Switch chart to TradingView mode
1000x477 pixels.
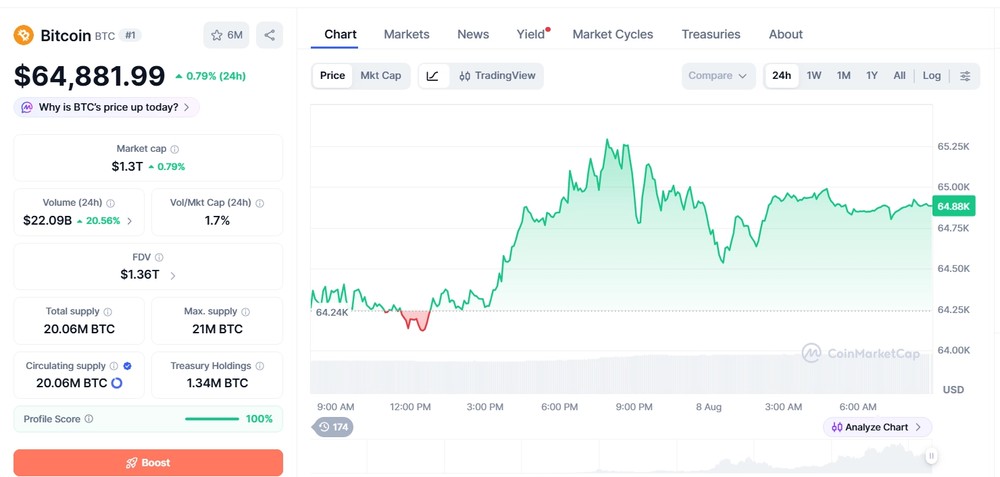pos(497,76)
